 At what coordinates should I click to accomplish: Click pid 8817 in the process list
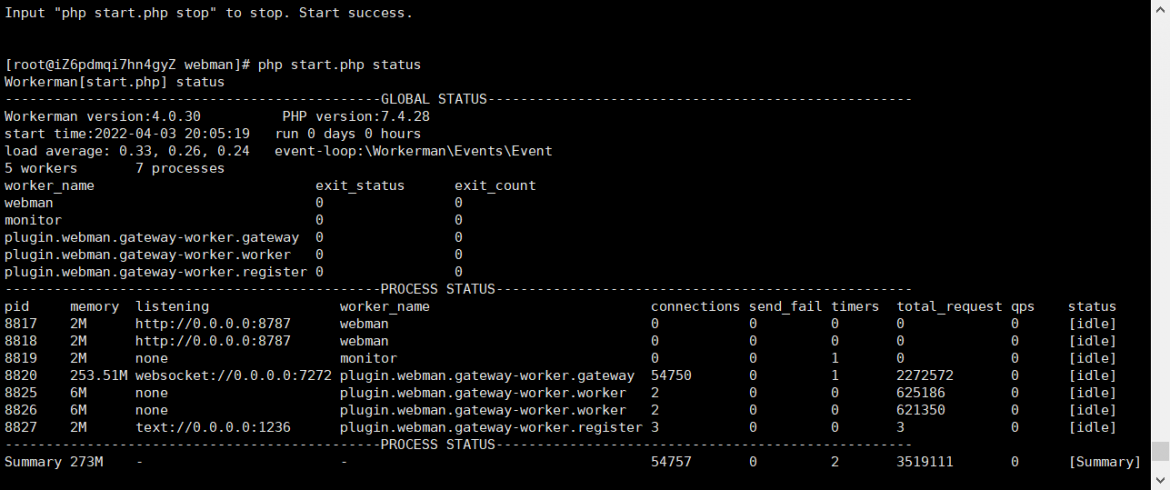[x=20, y=324]
